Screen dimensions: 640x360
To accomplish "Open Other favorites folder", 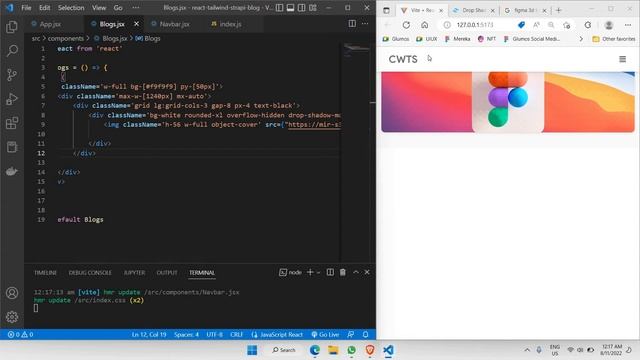I will coord(613,39).
